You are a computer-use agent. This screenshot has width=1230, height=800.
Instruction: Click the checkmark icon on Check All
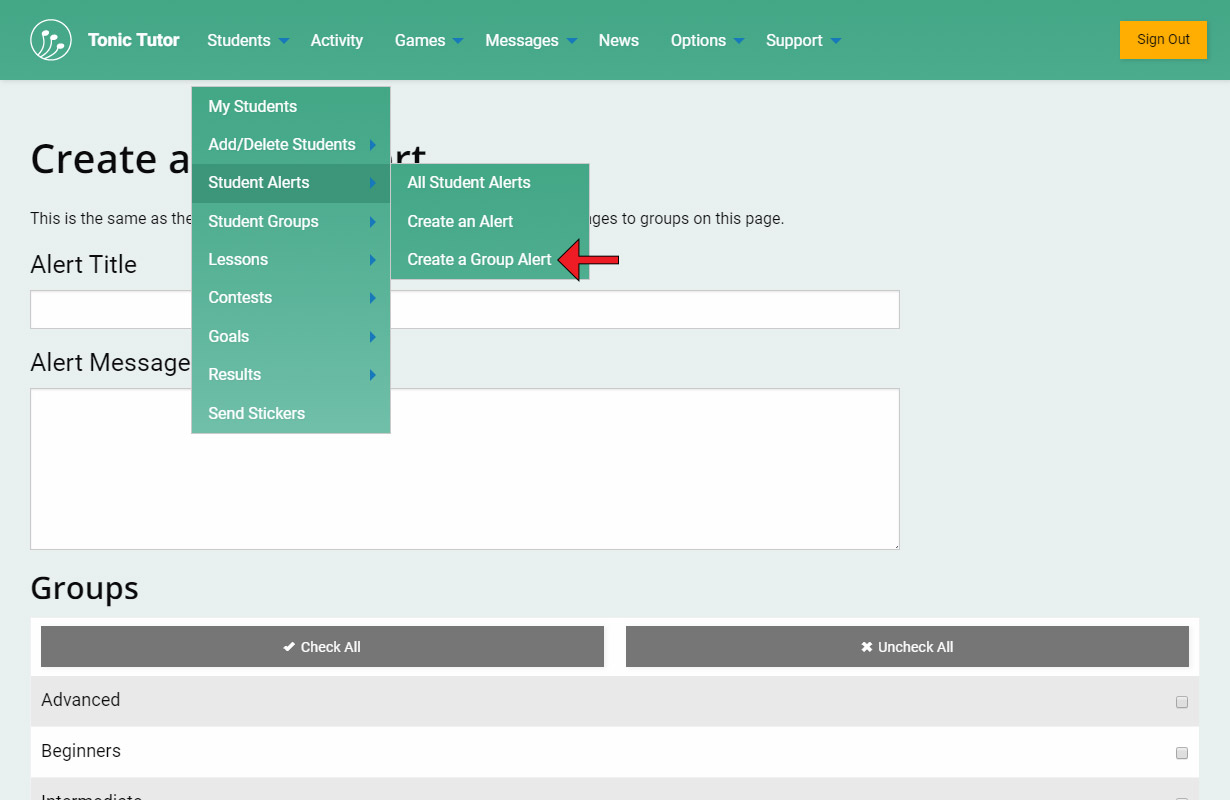[289, 647]
